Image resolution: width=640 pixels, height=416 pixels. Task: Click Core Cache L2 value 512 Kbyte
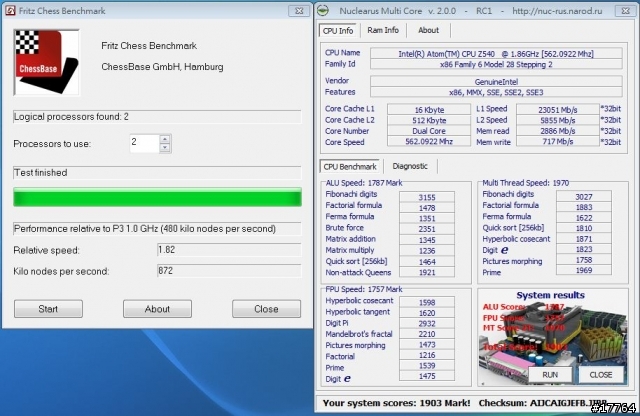click(429, 120)
